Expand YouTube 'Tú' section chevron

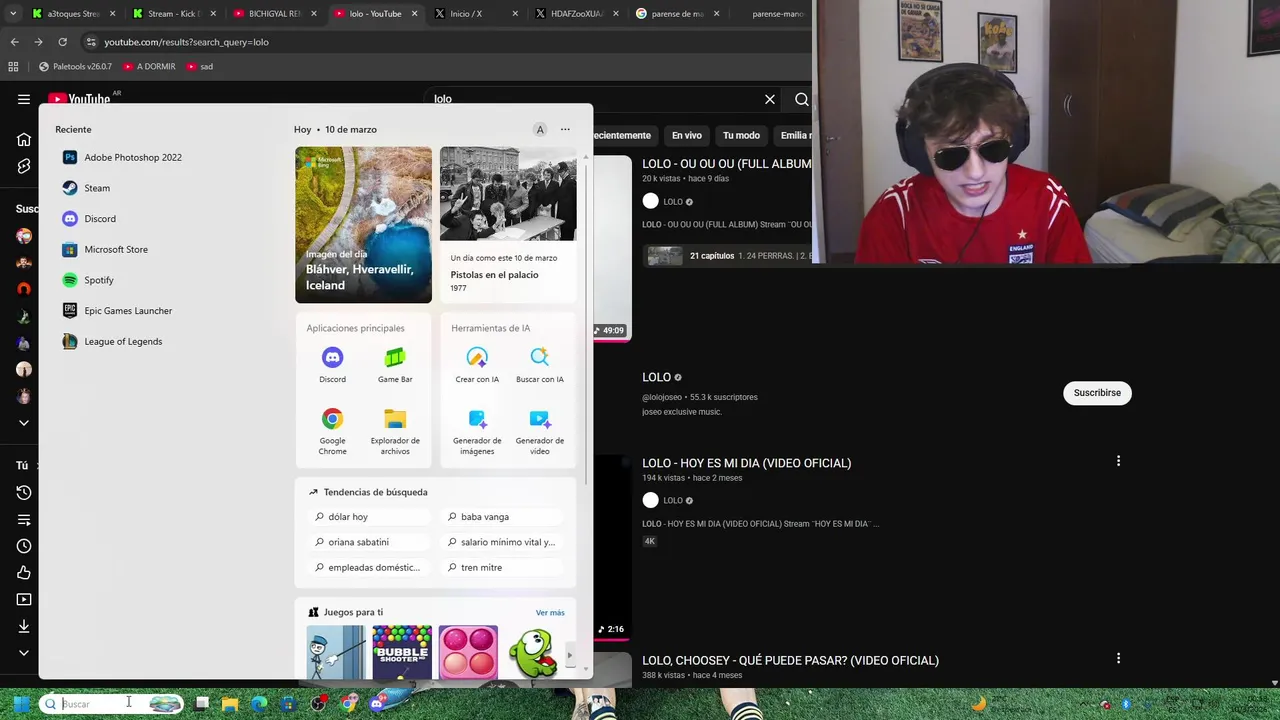click(x=24, y=653)
